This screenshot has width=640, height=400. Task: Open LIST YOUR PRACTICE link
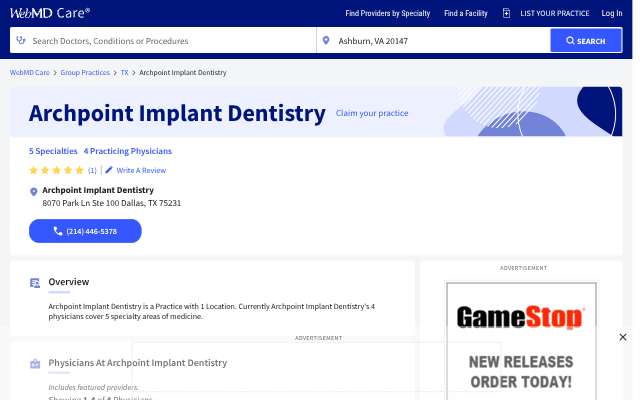click(x=554, y=13)
